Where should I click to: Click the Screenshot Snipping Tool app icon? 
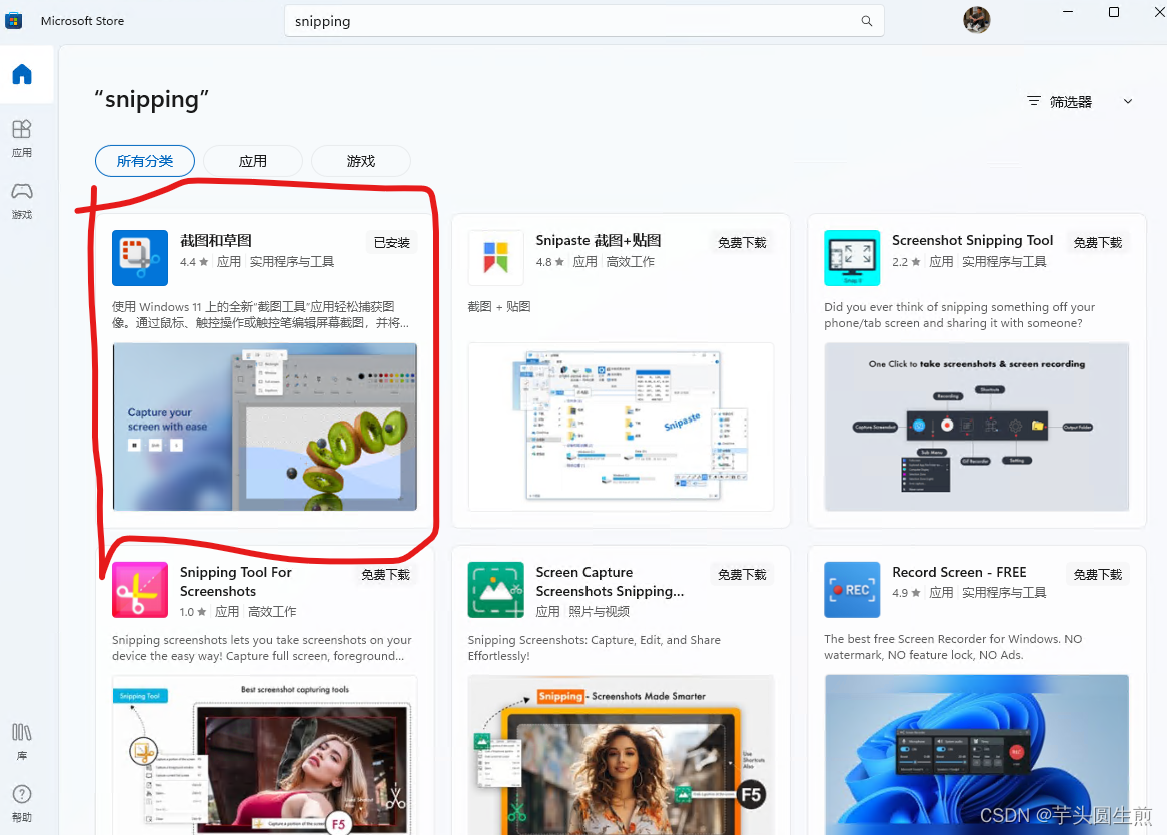[x=852, y=258]
